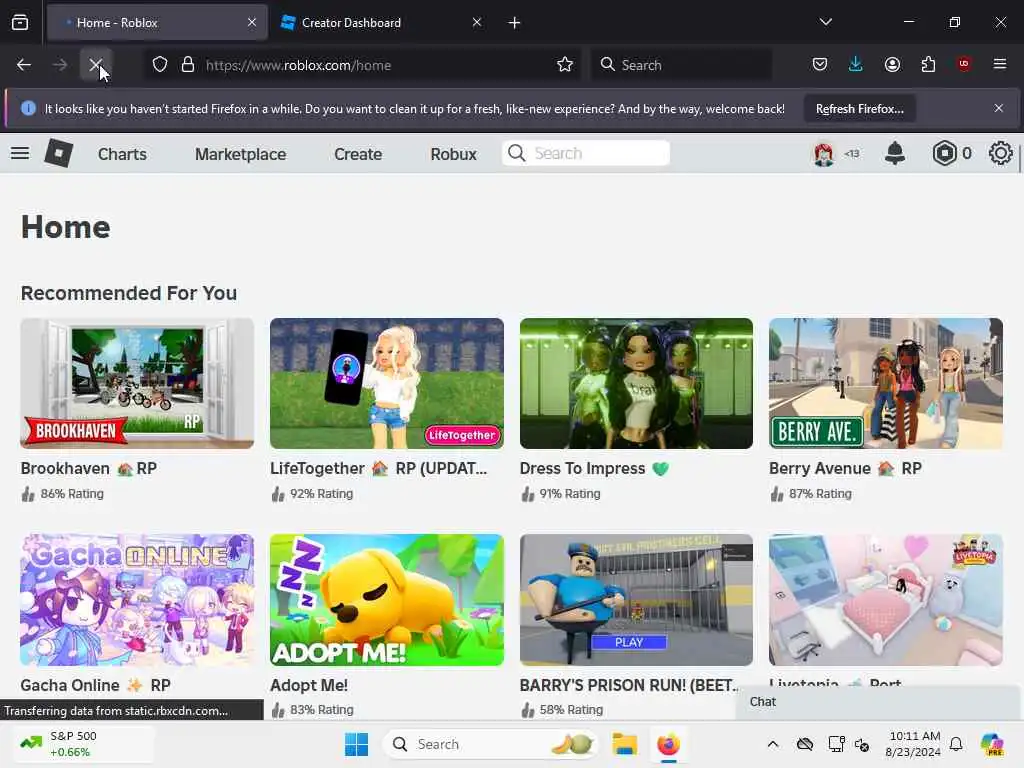The image size is (1024, 768).
Task: List all tabs dropdown arrow
Action: tap(825, 22)
